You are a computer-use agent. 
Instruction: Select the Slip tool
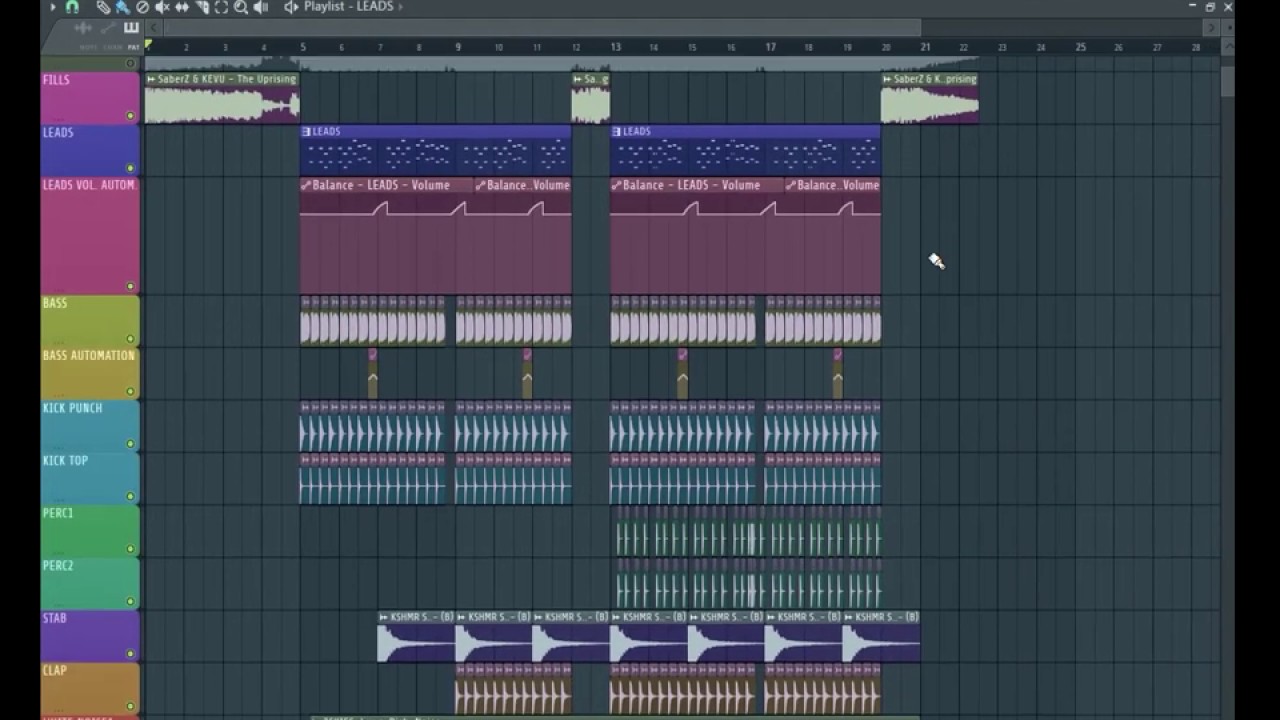pos(182,7)
